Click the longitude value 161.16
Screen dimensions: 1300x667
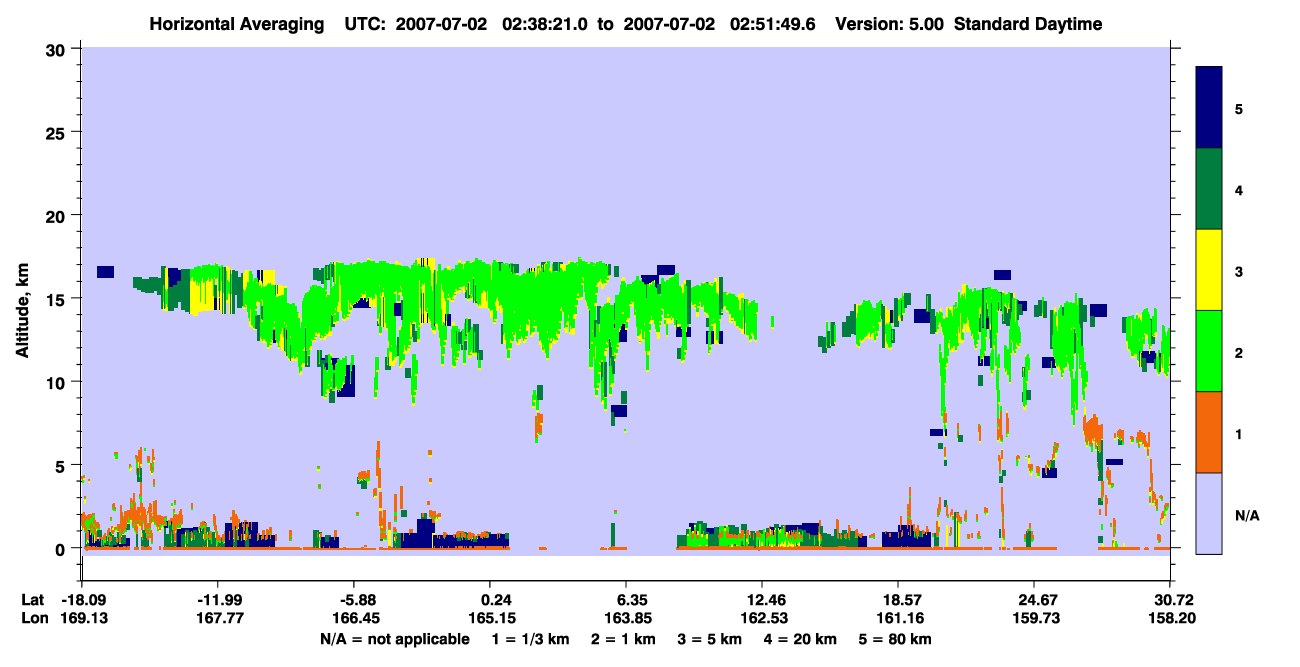tap(898, 619)
